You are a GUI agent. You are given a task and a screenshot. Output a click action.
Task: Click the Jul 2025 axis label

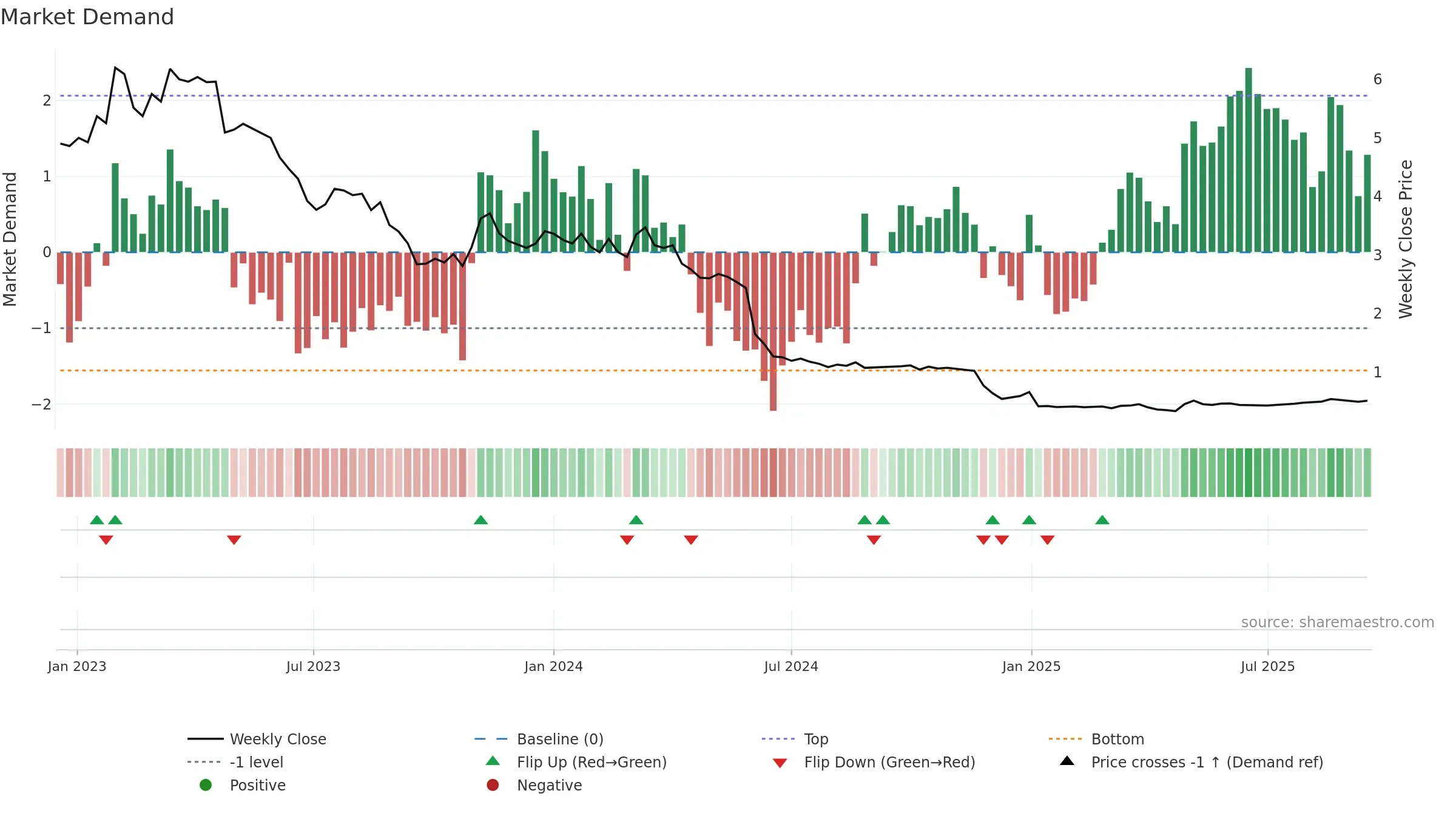[x=1268, y=666]
